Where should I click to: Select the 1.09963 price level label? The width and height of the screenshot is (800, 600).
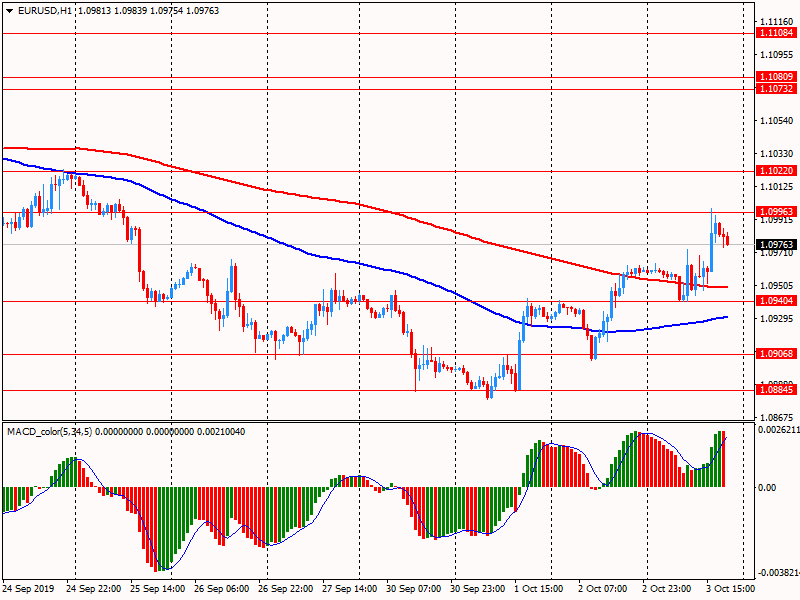(x=777, y=212)
